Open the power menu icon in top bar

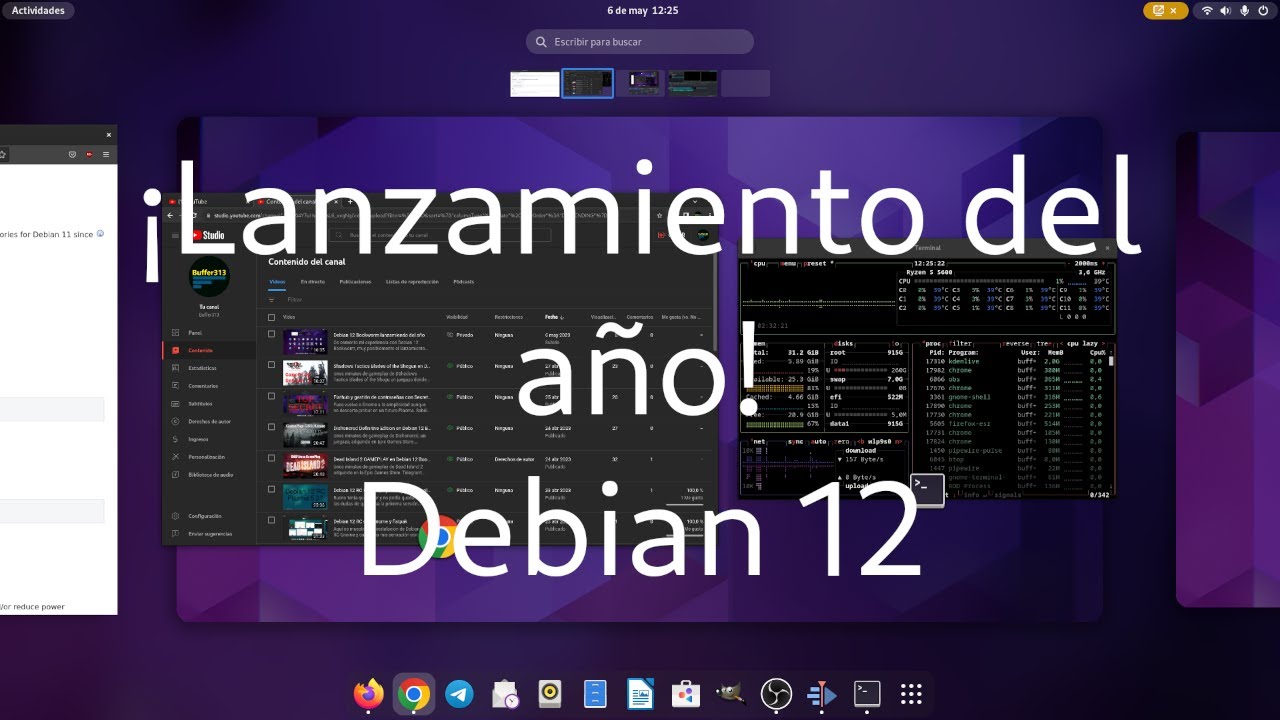[x=1263, y=10]
